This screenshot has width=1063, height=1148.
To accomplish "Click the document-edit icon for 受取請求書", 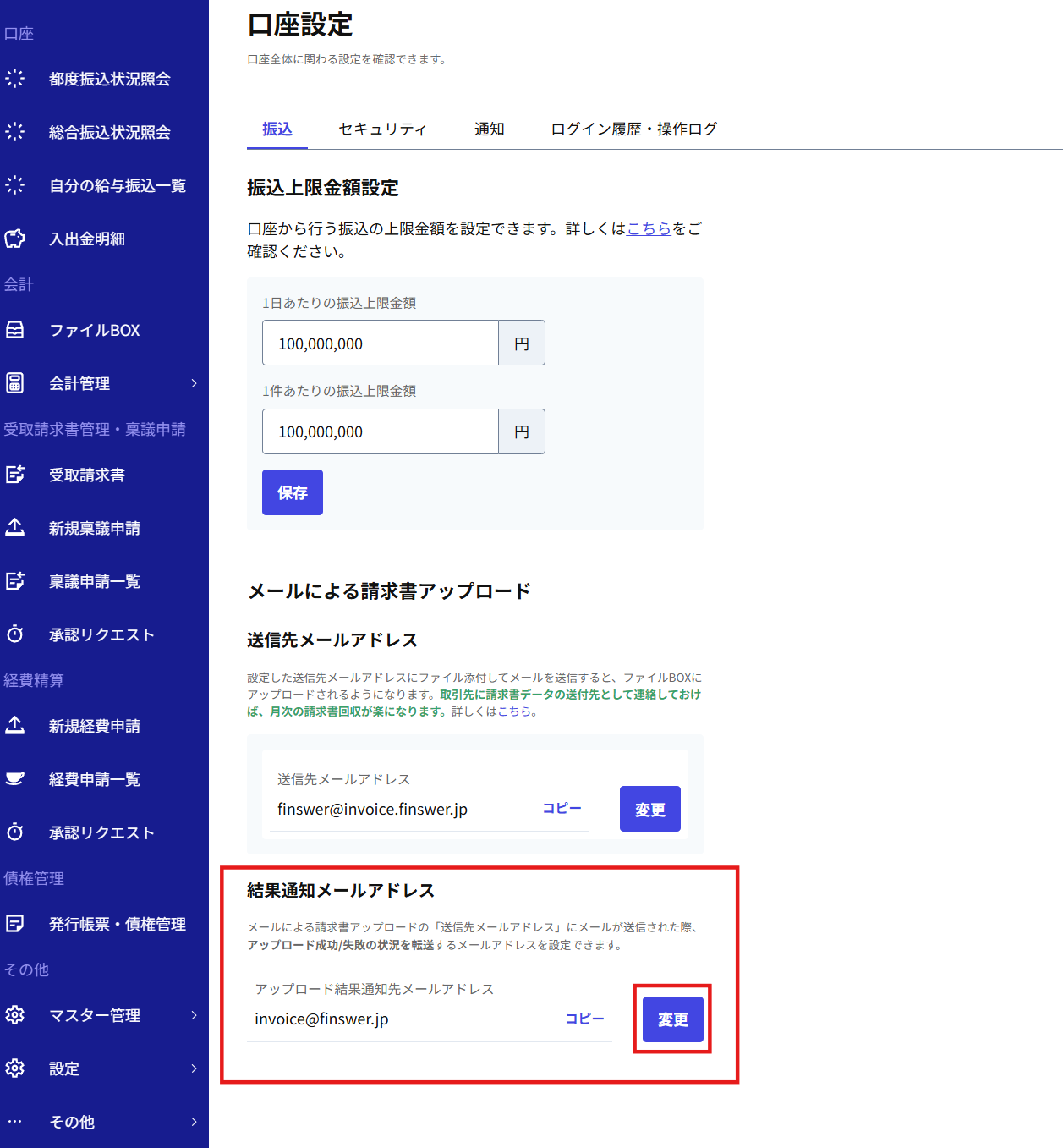I will pos(15,475).
